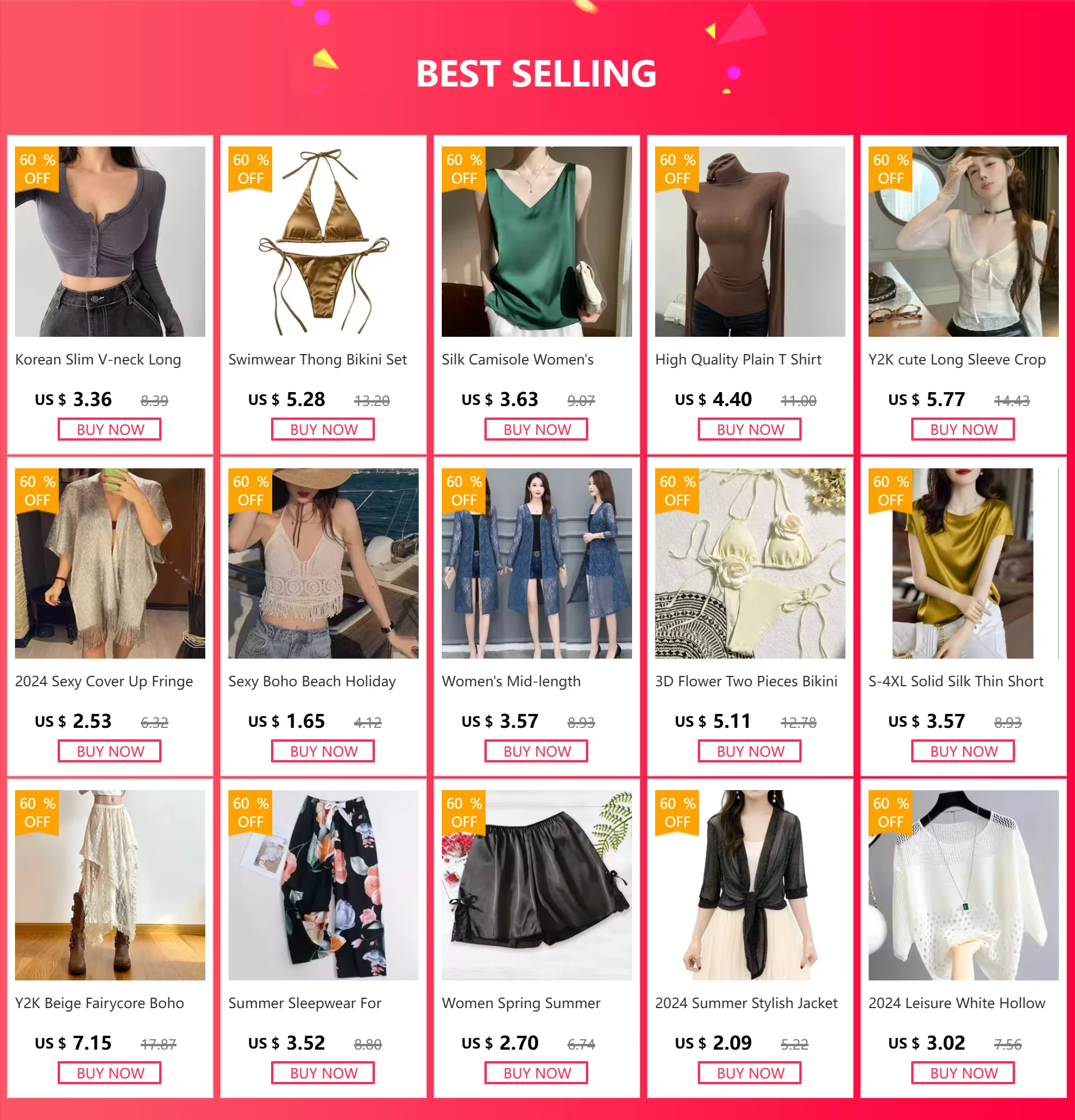Click BUY NOW for 2024 Leisure White Hollow
This screenshot has height=1120, width=1075.
click(x=963, y=1073)
